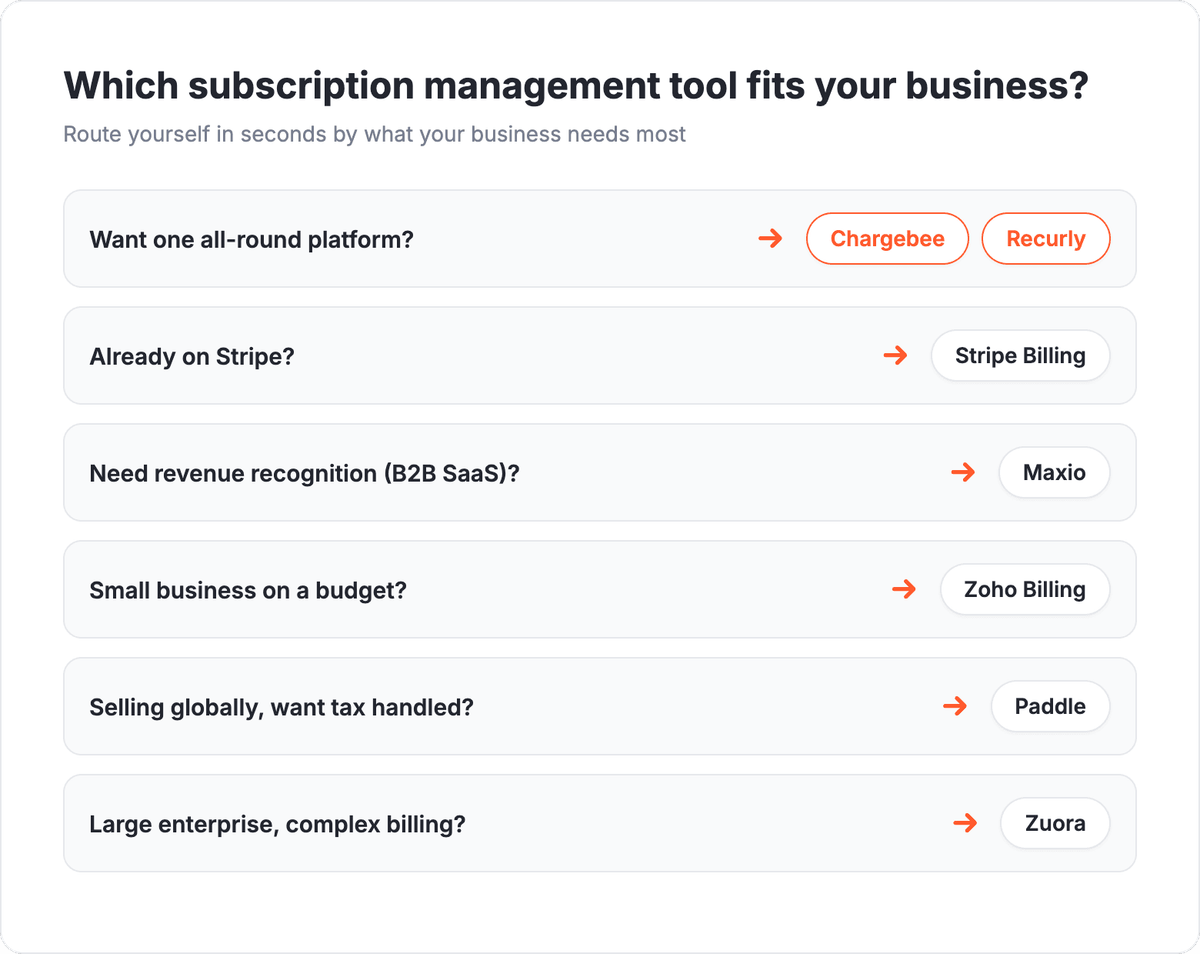Click the arrow icon before Chargebee
The image size is (1200, 954).
pos(770,239)
